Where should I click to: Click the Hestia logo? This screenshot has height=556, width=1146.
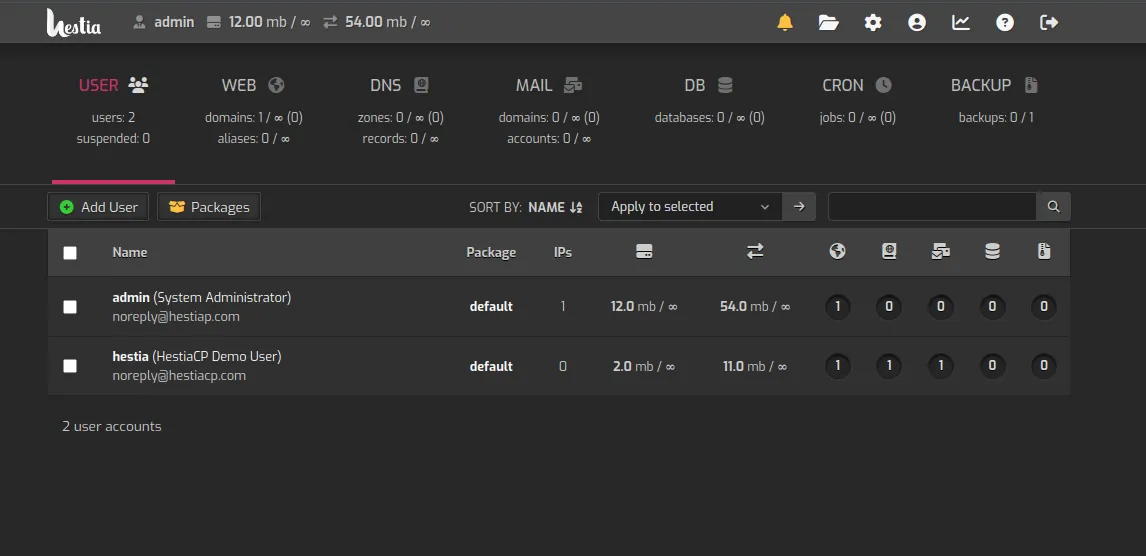click(74, 23)
